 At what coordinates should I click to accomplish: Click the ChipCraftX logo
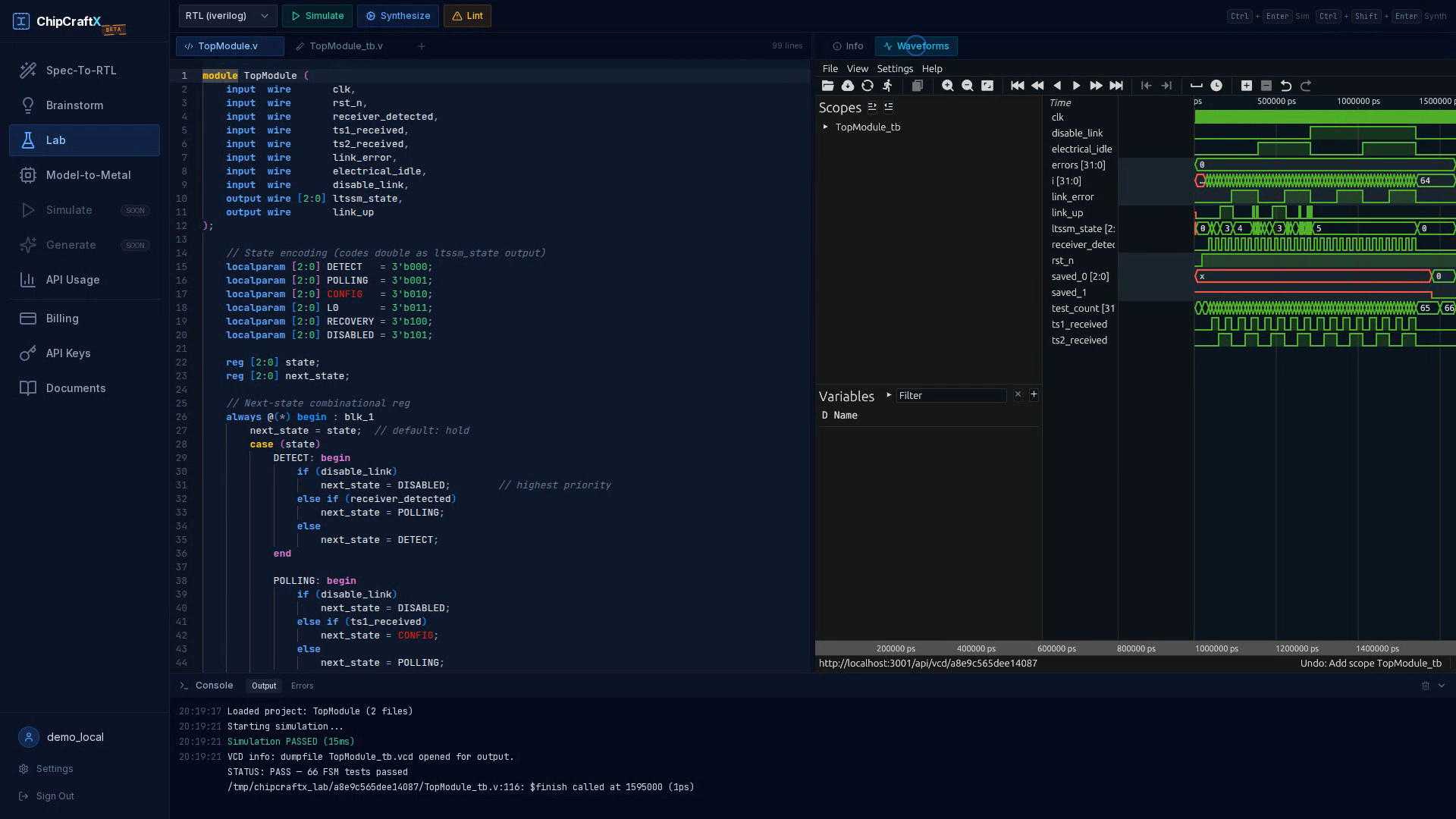tap(68, 21)
